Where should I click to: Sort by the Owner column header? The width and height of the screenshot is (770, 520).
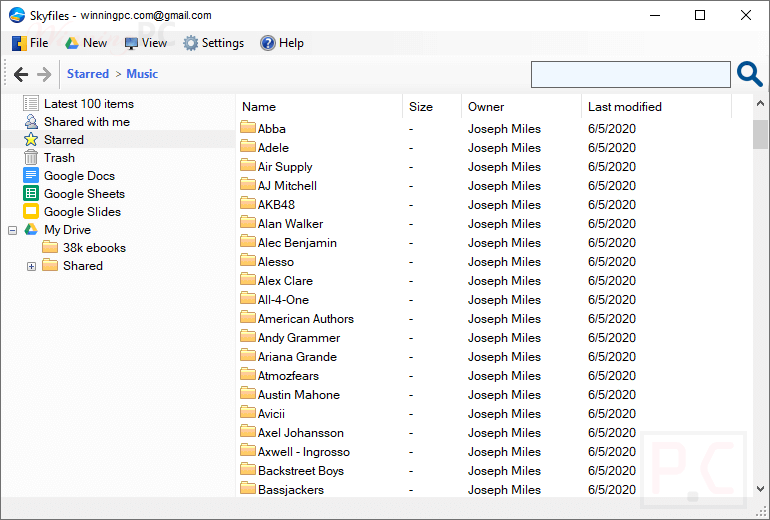click(x=522, y=107)
